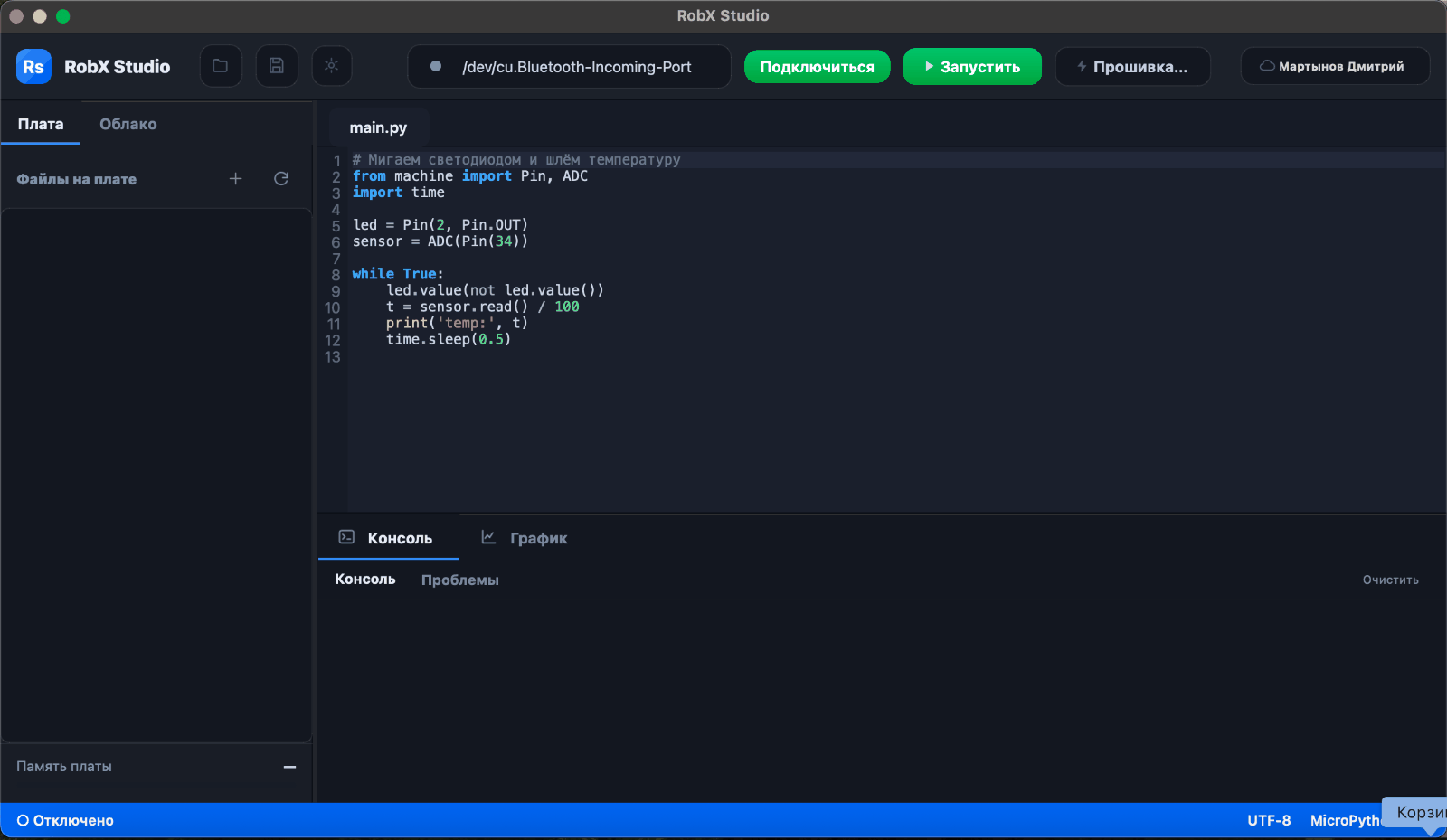
Task: Select the main.py editor tab
Action: coord(378,127)
